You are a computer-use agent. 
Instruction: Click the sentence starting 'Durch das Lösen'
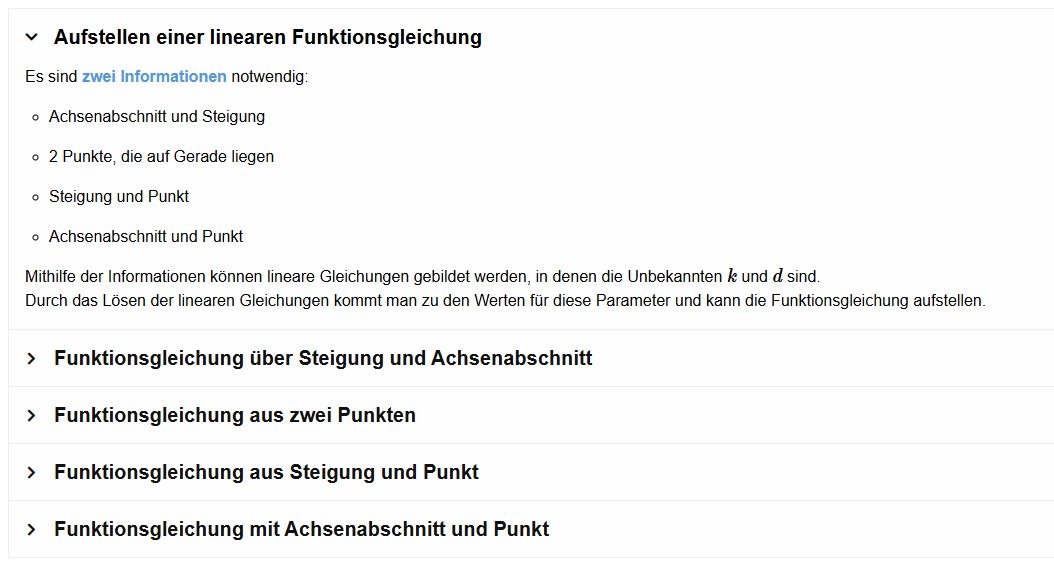click(x=505, y=300)
